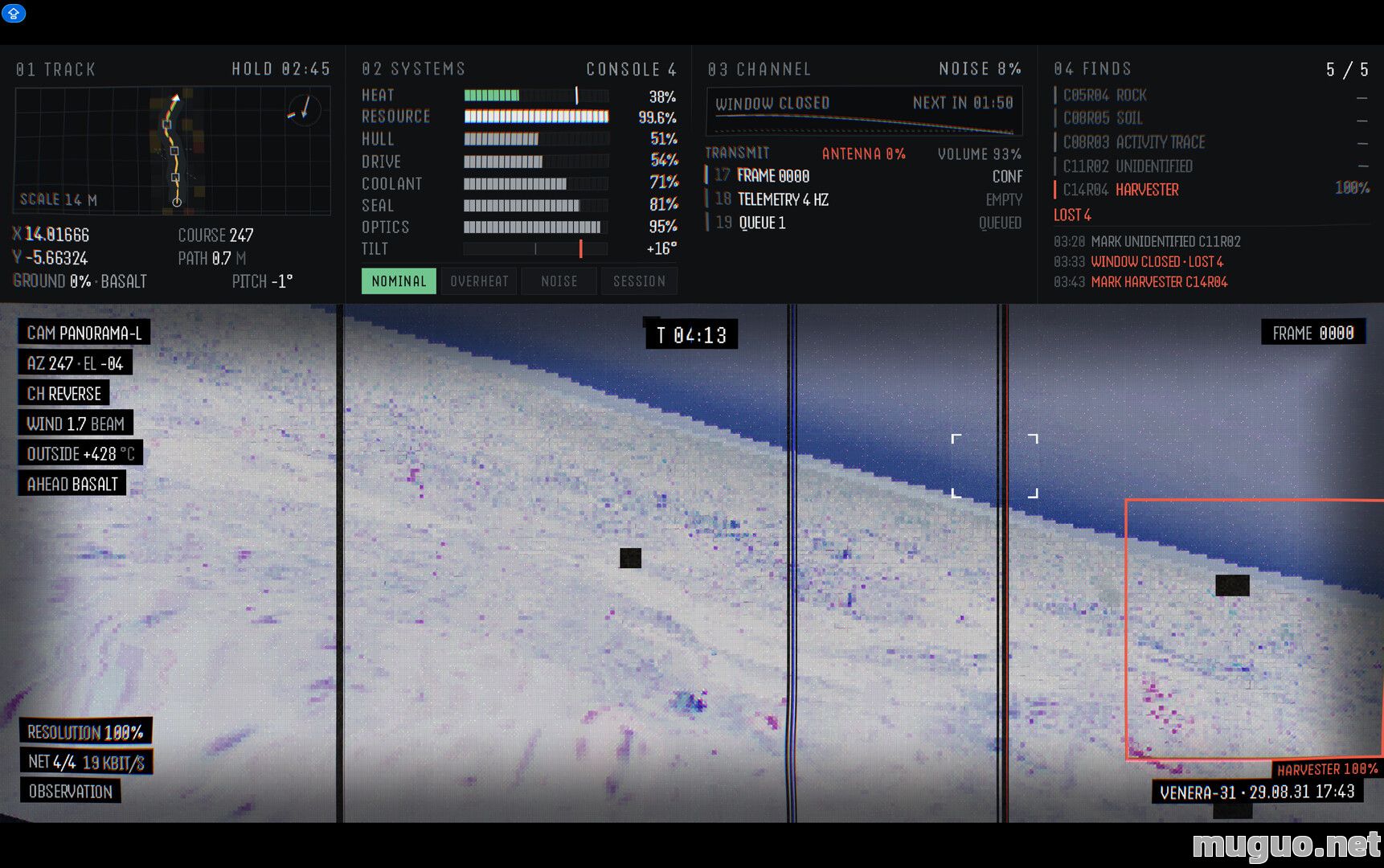
Task: Click the red HARVESTER detection box
Action: click(1254, 628)
